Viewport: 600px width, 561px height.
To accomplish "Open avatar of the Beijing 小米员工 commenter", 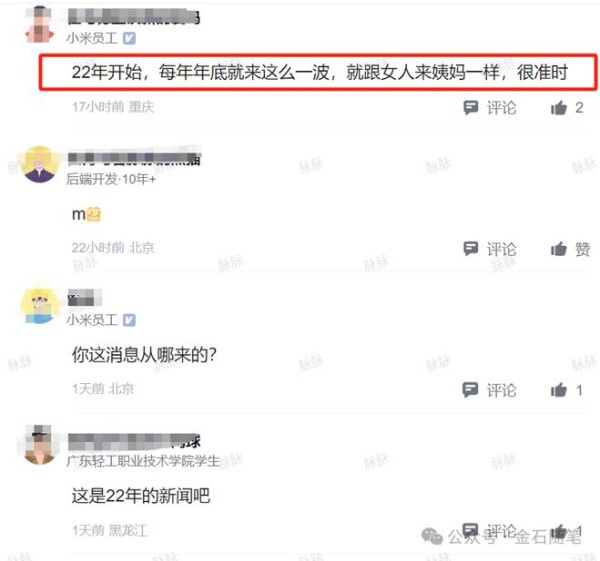I will (x=39, y=305).
